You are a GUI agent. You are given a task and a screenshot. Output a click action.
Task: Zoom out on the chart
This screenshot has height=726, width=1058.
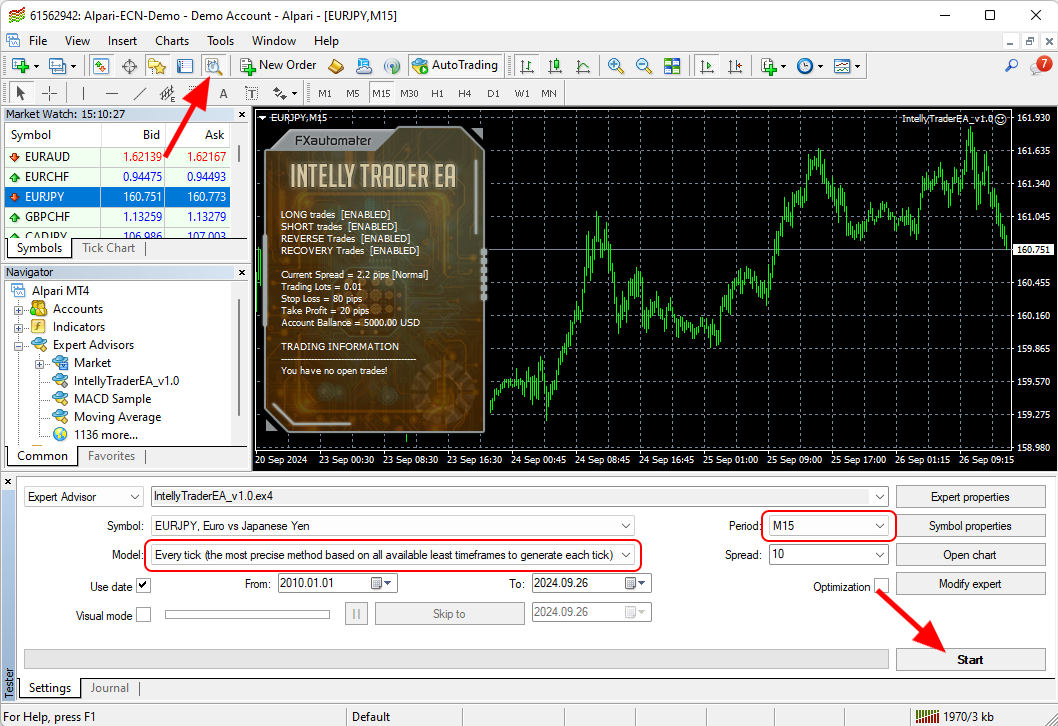644,65
